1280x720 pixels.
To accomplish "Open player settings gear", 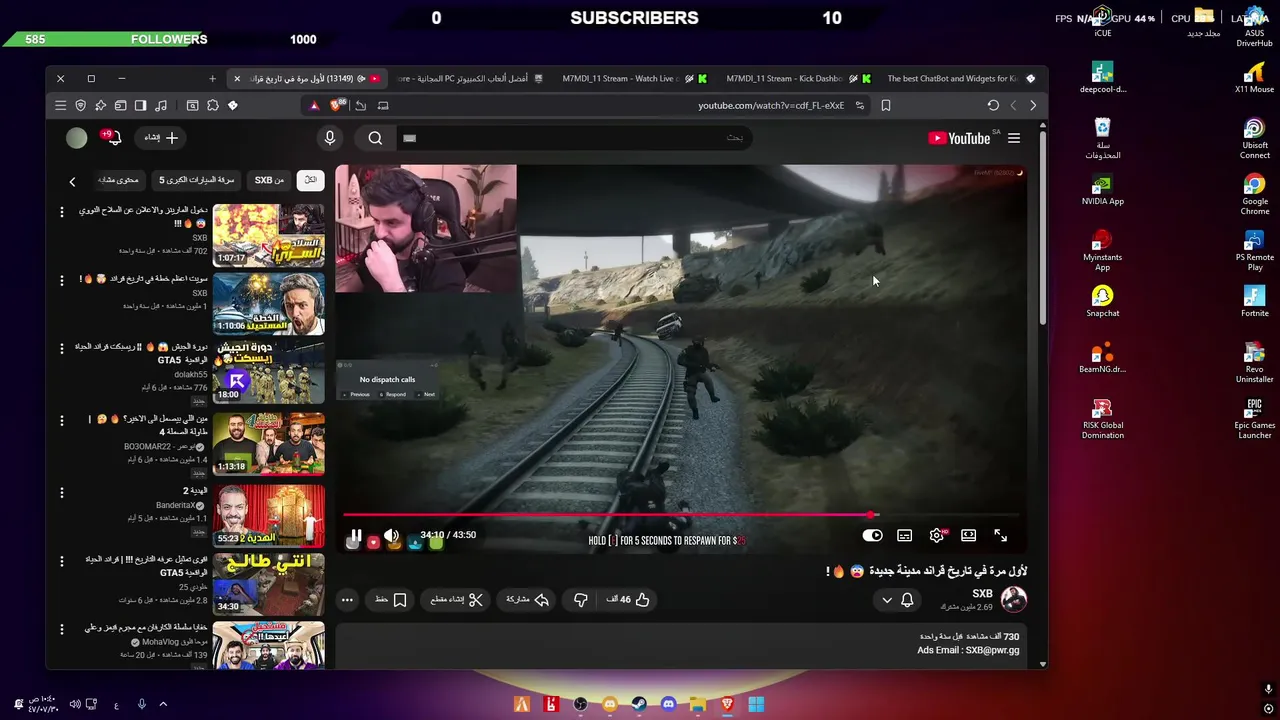I will 937,536.
